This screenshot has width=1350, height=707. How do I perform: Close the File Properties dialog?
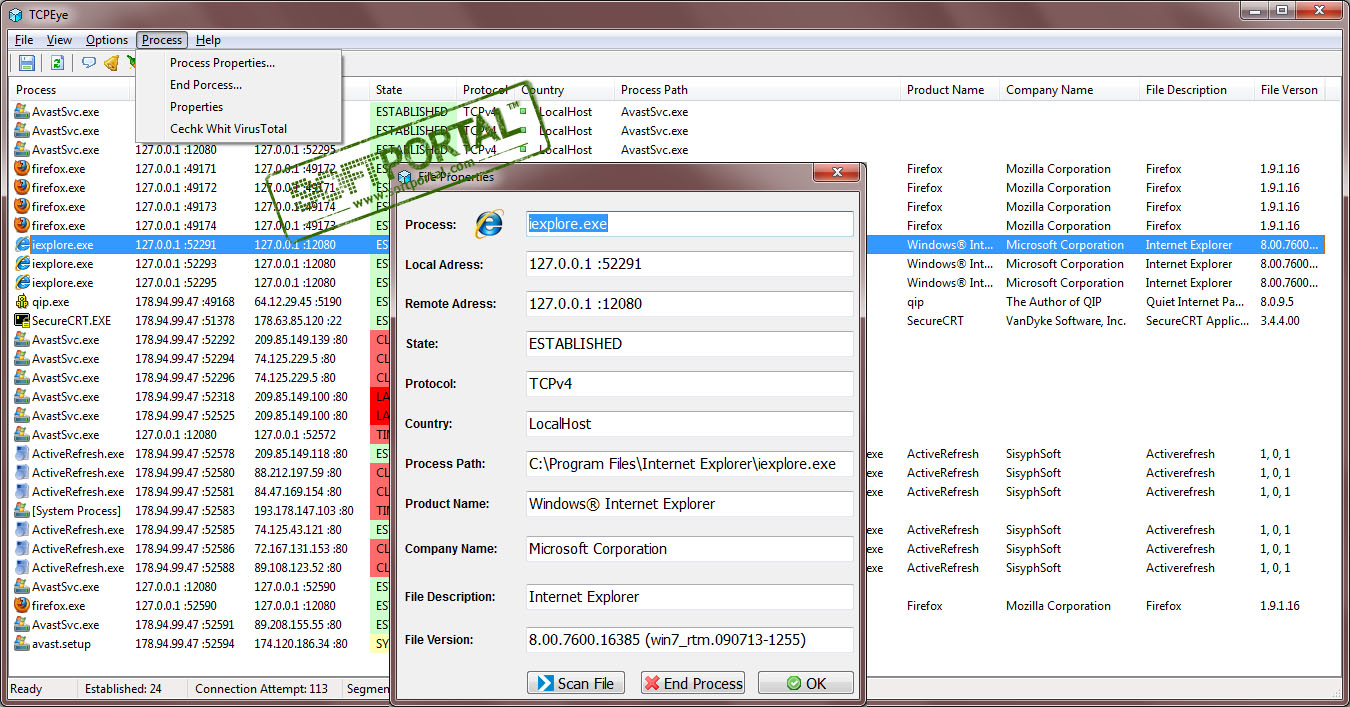tap(837, 173)
